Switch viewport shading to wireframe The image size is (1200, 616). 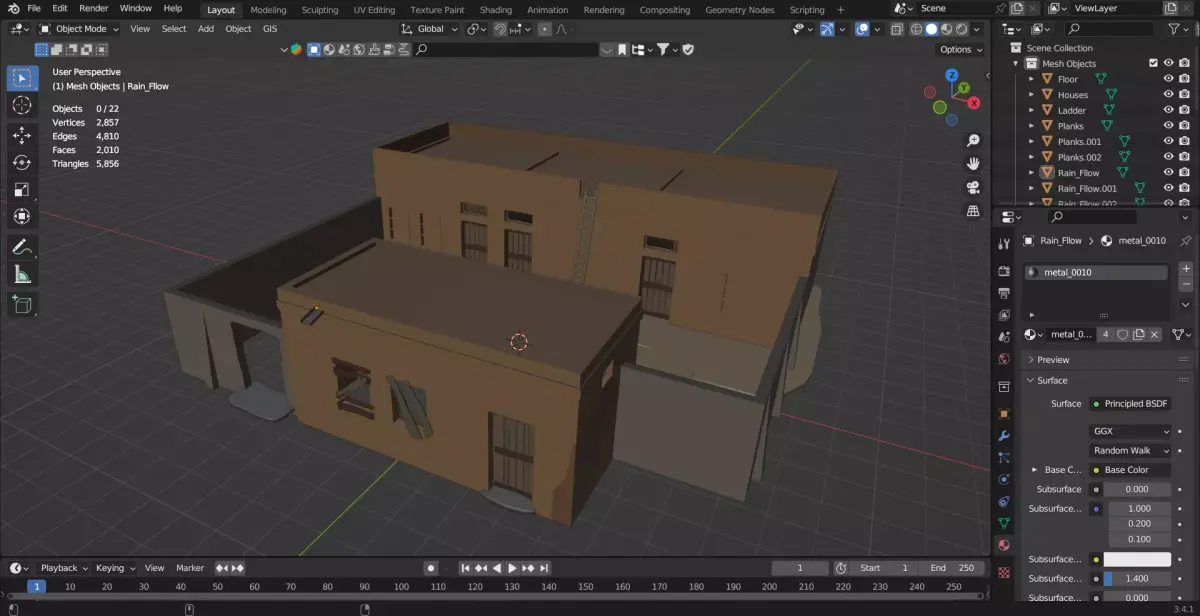[x=917, y=29]
